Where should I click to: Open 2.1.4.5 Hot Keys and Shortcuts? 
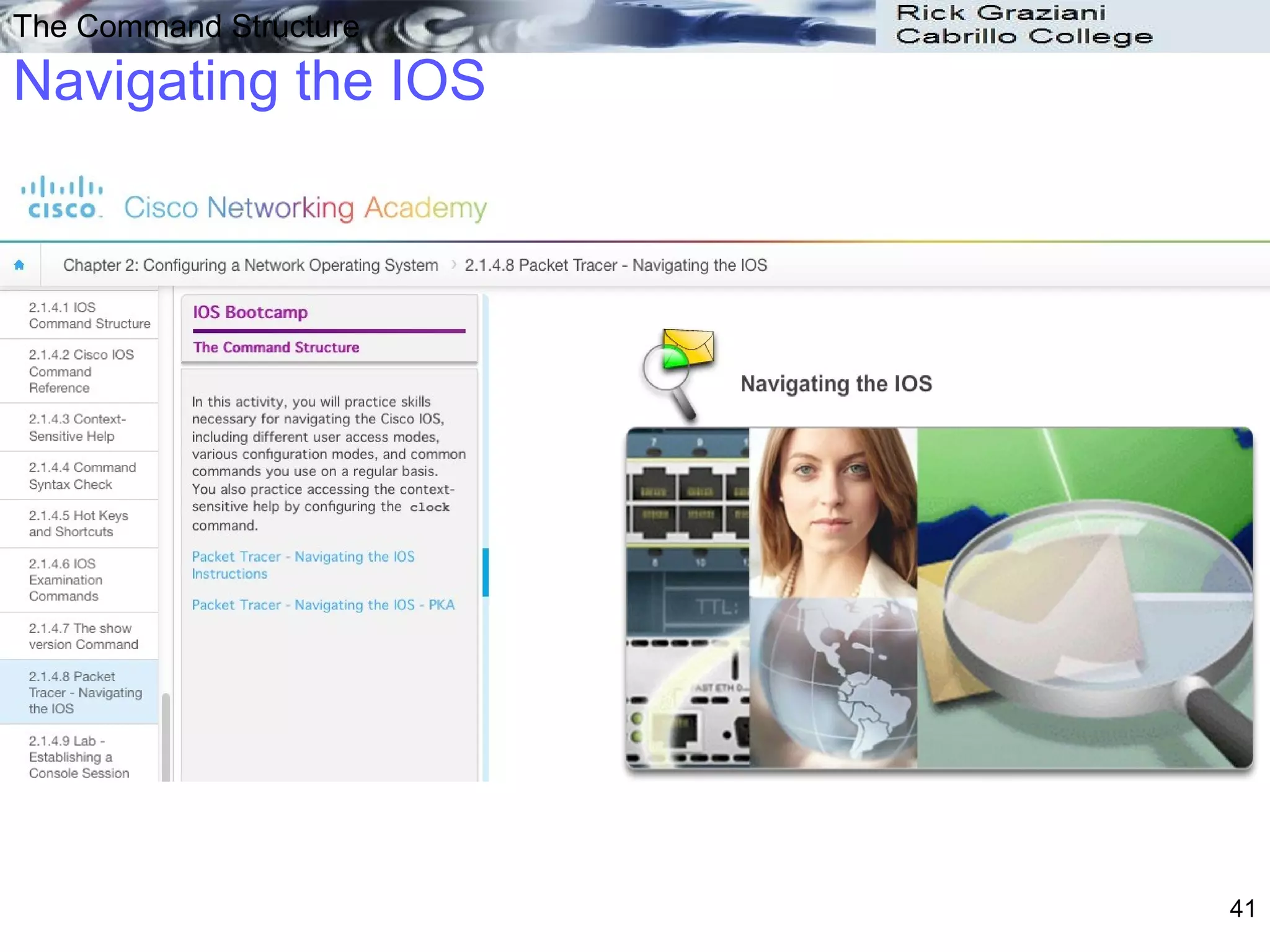(x=79, y=524)
